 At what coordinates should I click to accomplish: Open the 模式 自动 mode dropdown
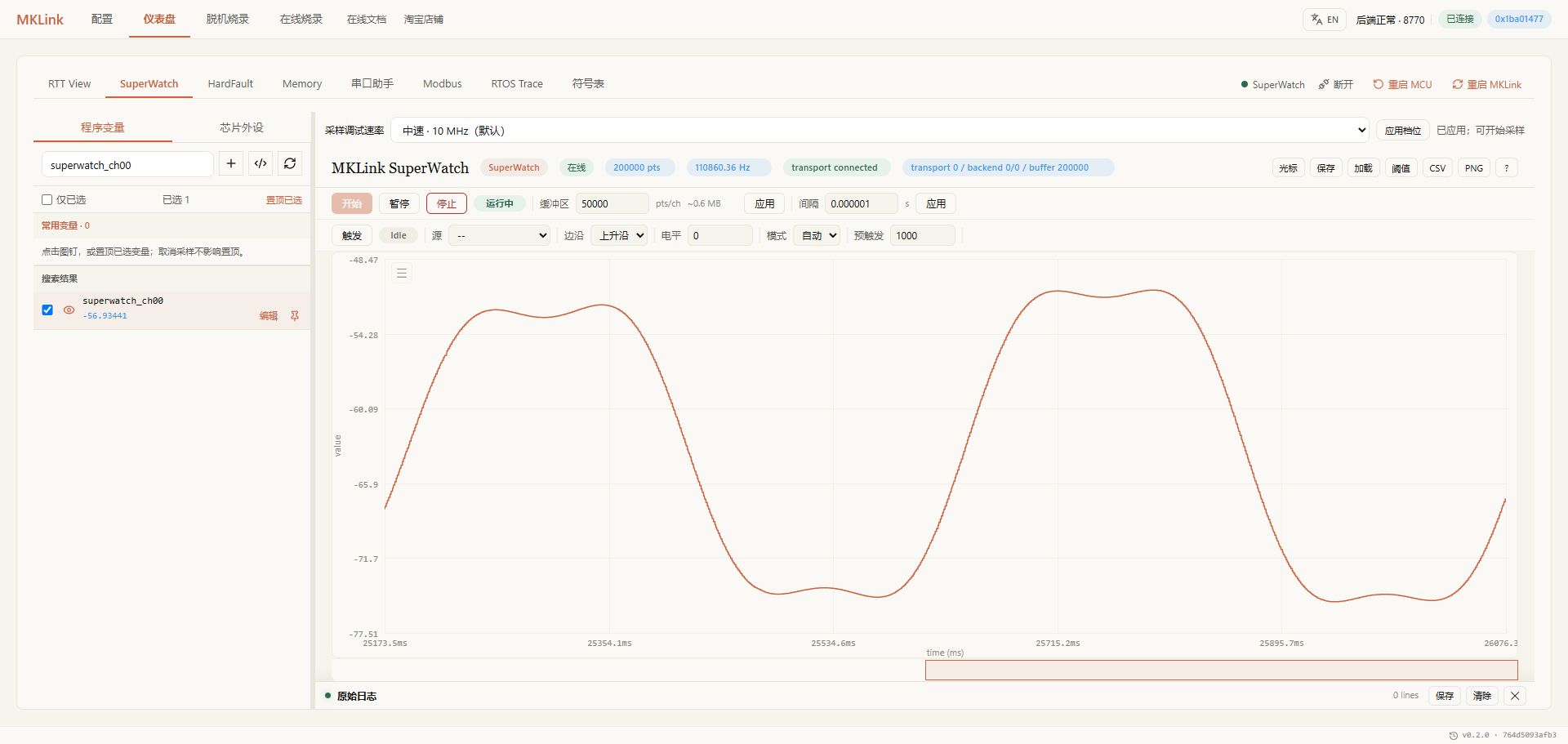(817, 236)
